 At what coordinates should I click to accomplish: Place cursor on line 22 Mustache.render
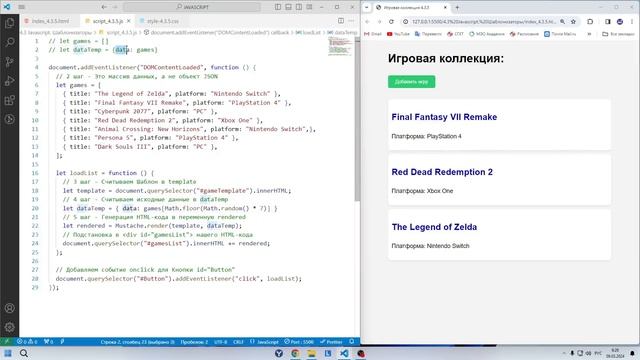152,226
